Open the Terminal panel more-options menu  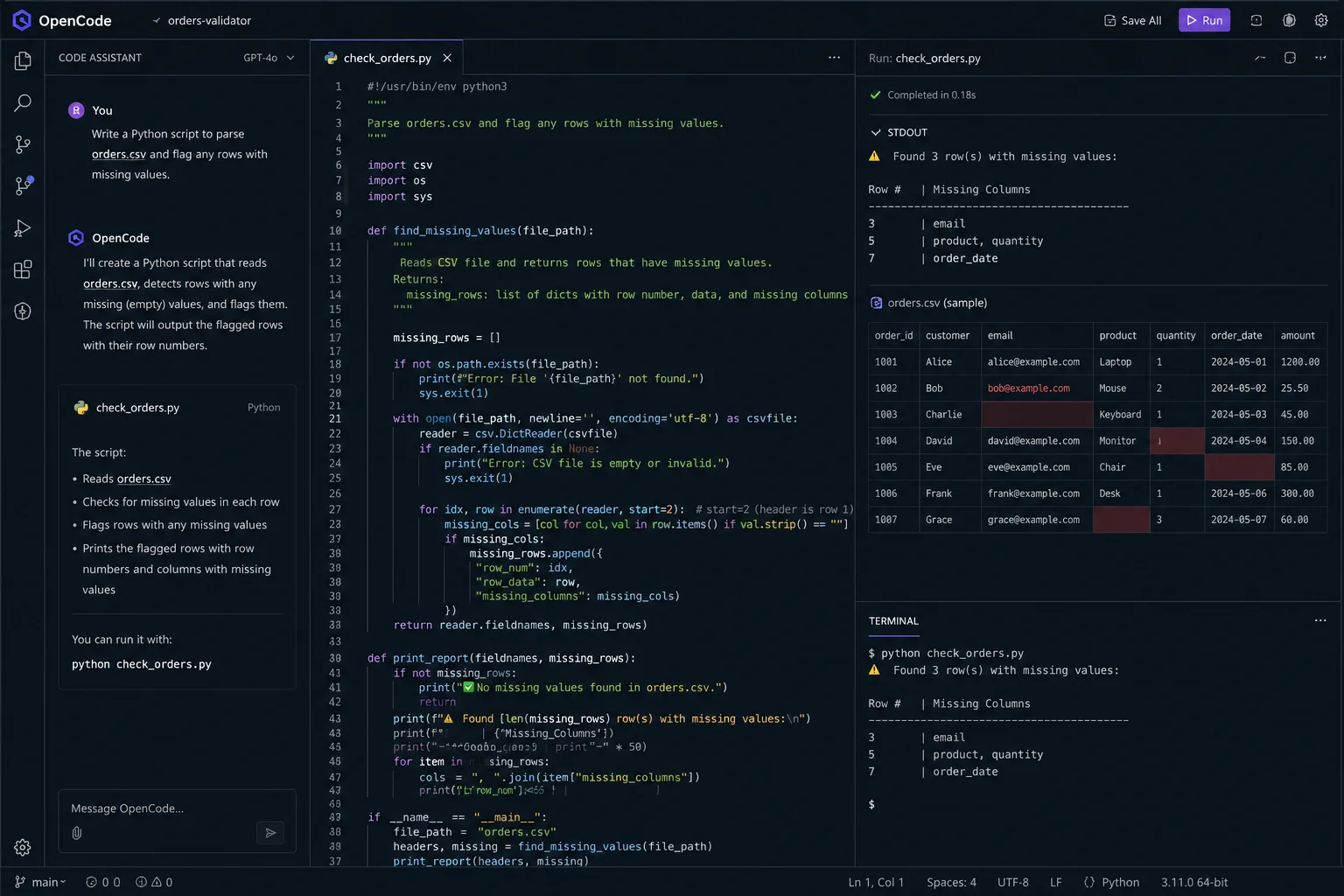coord(1320,620)
